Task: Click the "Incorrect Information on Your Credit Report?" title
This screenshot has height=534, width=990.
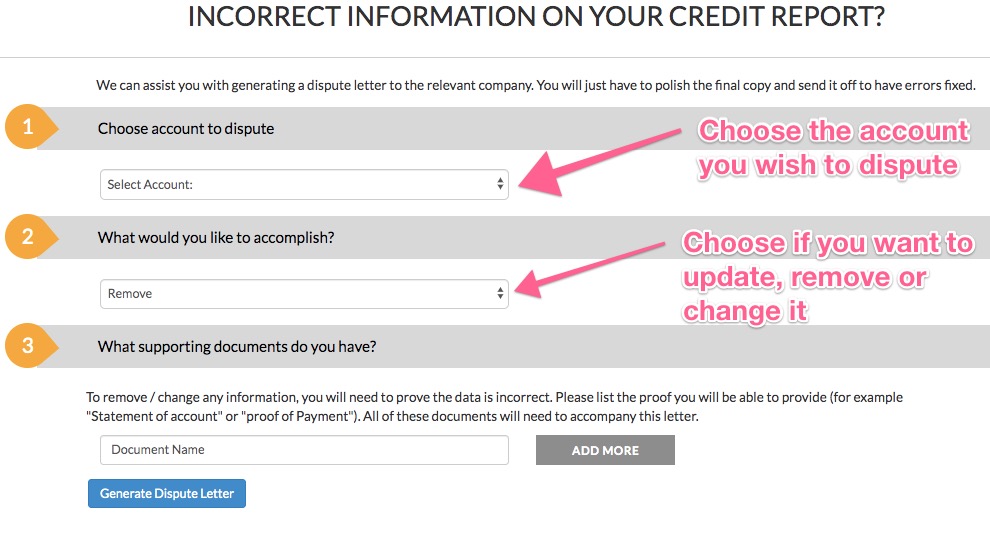Action: pyautogui.click(x=536, y=17)
